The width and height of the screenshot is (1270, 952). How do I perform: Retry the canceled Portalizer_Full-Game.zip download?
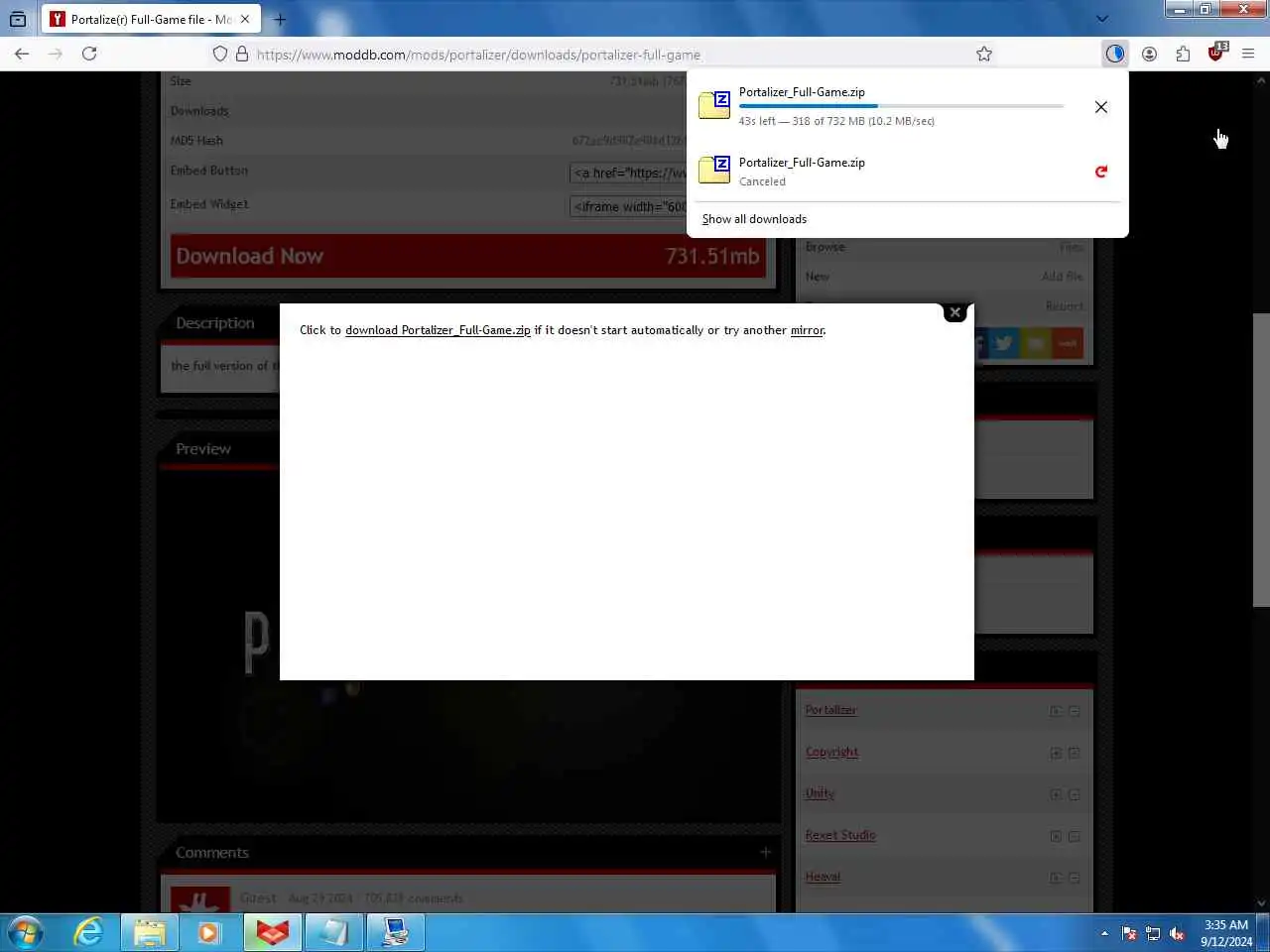point(1101,172)
